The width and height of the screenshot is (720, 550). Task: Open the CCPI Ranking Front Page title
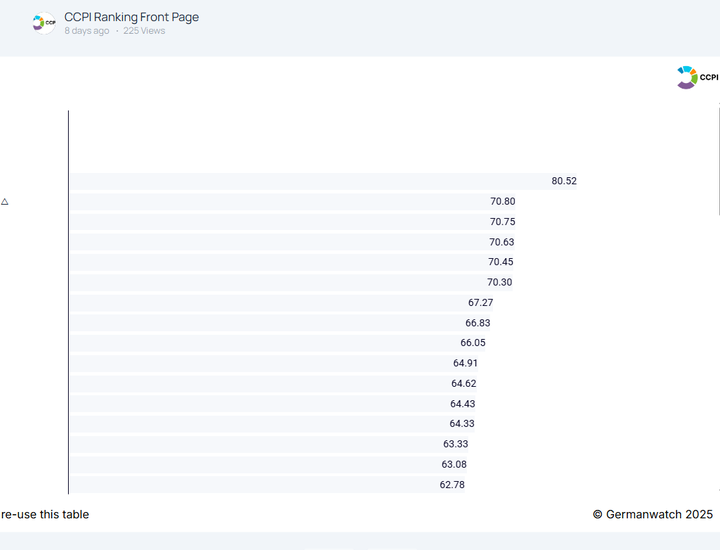(131, 17)
